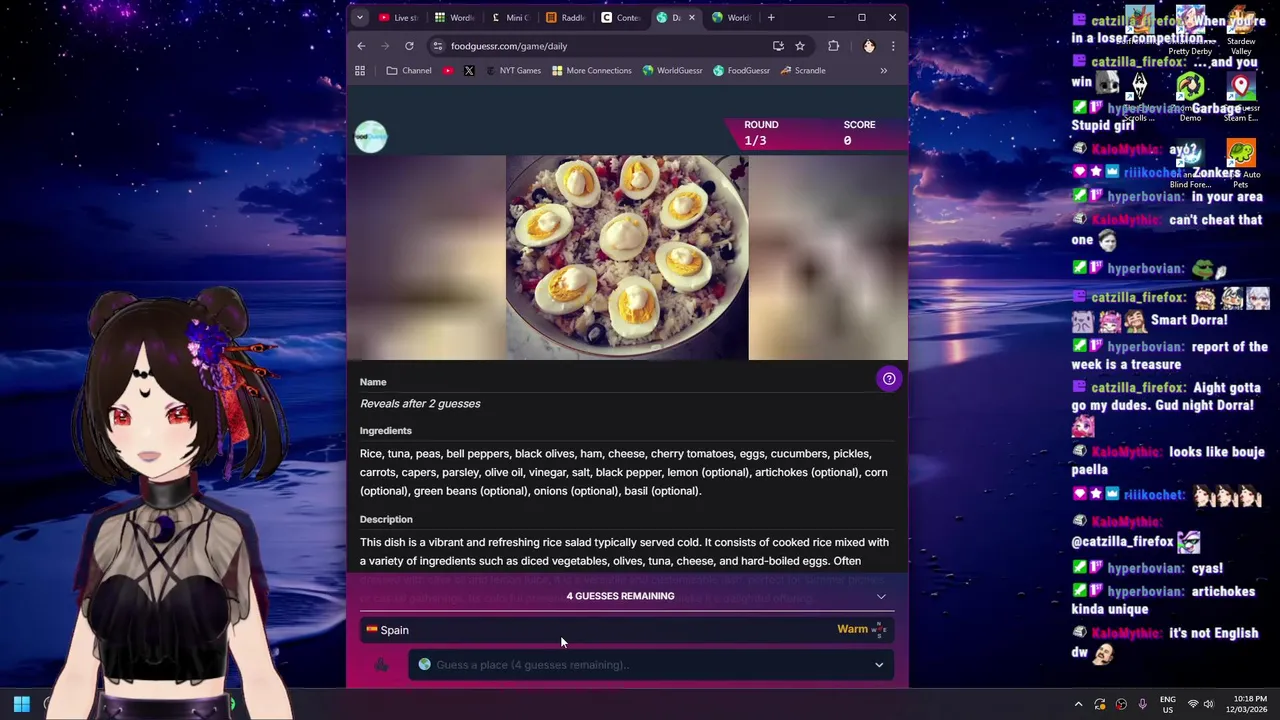This screenshot has height=720, width=1280.
Task: Close the active FoodGuessr Daily tab
Action: click(x=691, y=17)
